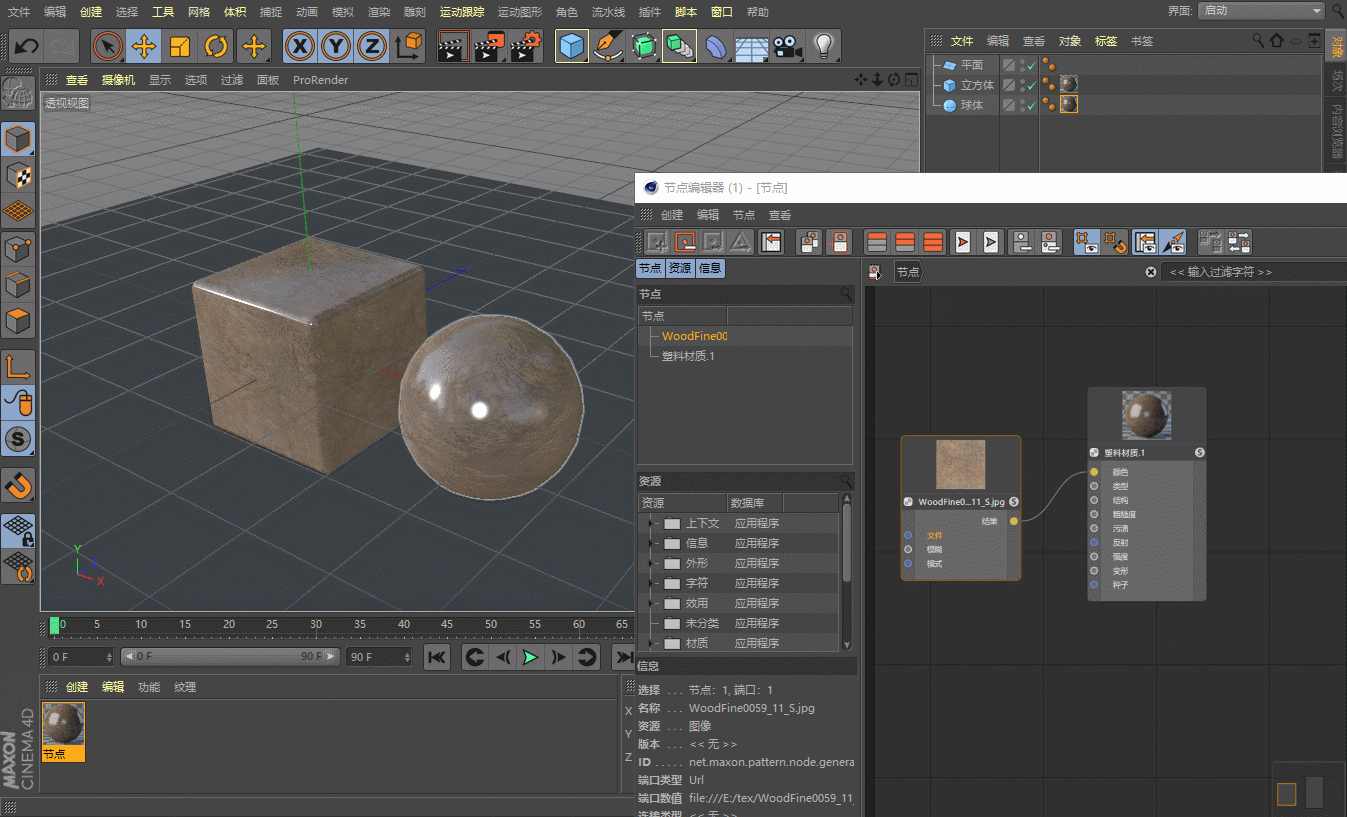Expand the 效用 resource folder

coord(651,603)
